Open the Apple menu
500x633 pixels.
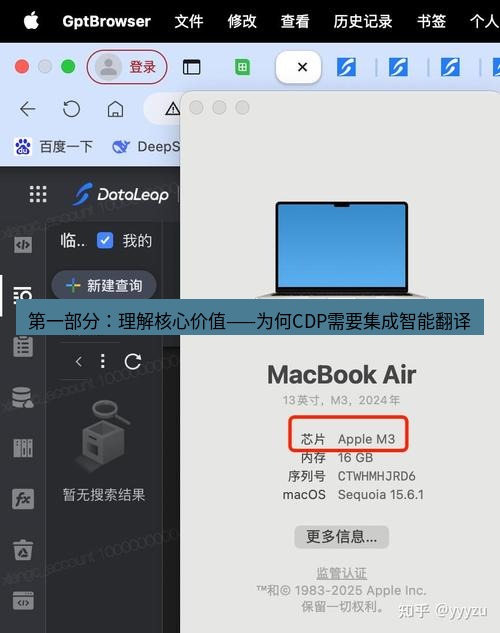pyautogui.click(x=31, y=21)
